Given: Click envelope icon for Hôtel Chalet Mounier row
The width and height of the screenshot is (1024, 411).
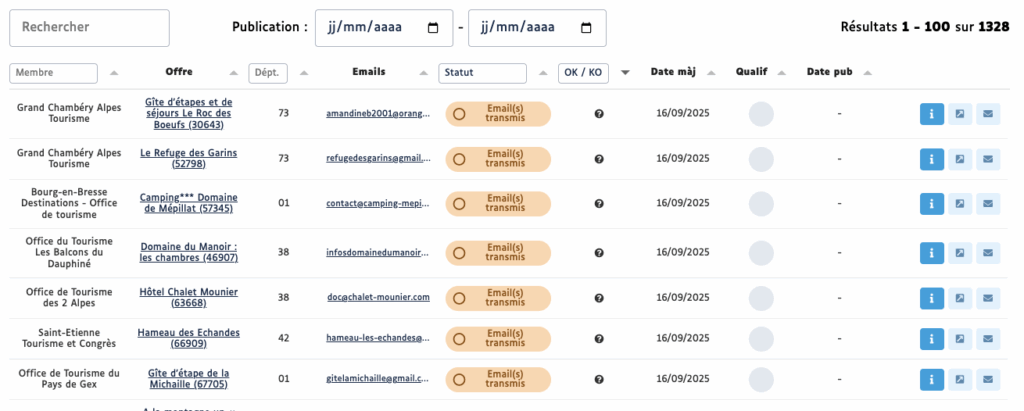Looking at the screenshot, I should point(988,297).
